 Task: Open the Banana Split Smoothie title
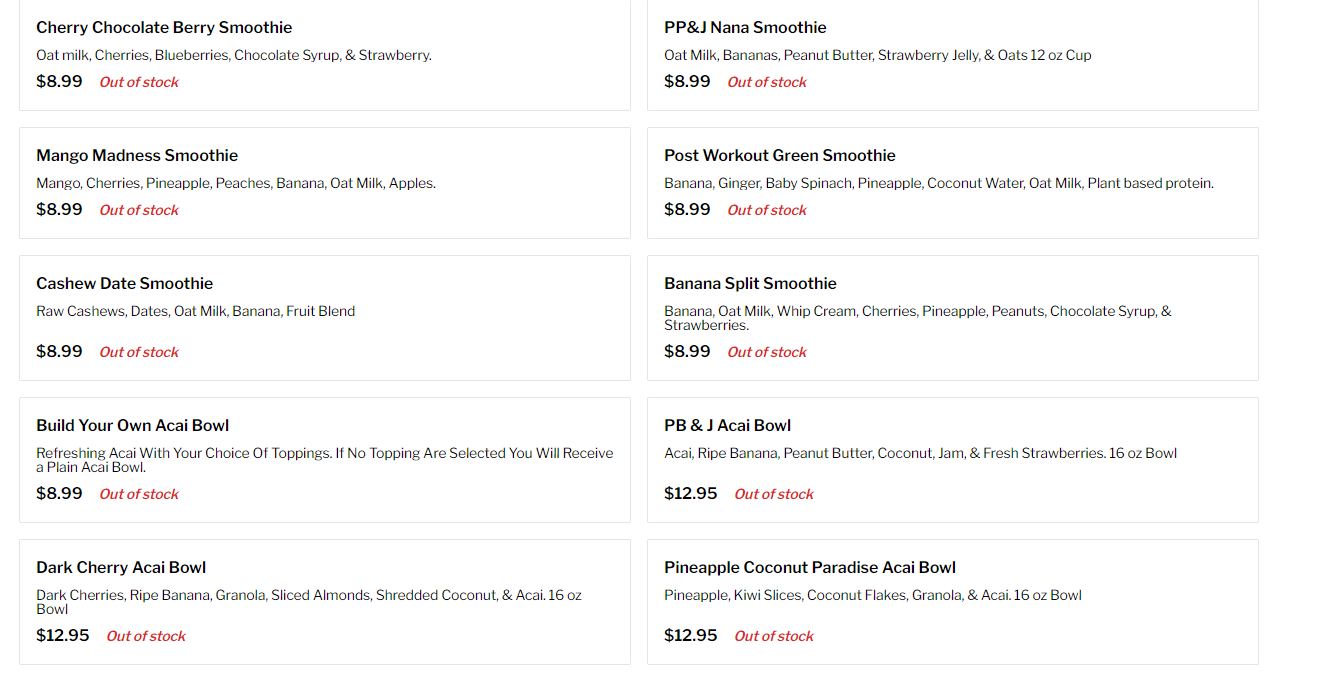click(x=750, y=284)
